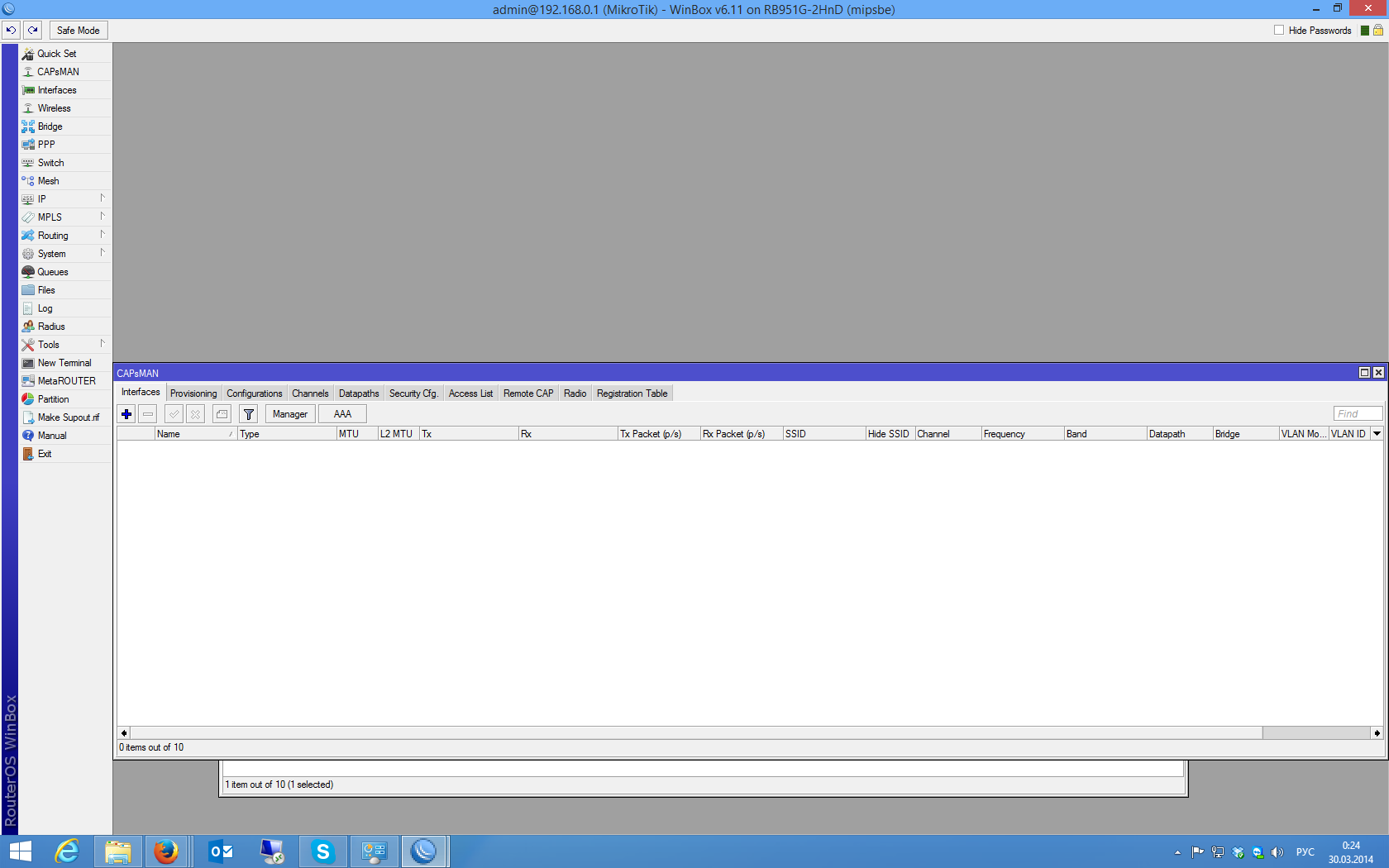The image size is (1389, 868).
Task: Switch to the Radio tab
Action: [x=575, y=393]
